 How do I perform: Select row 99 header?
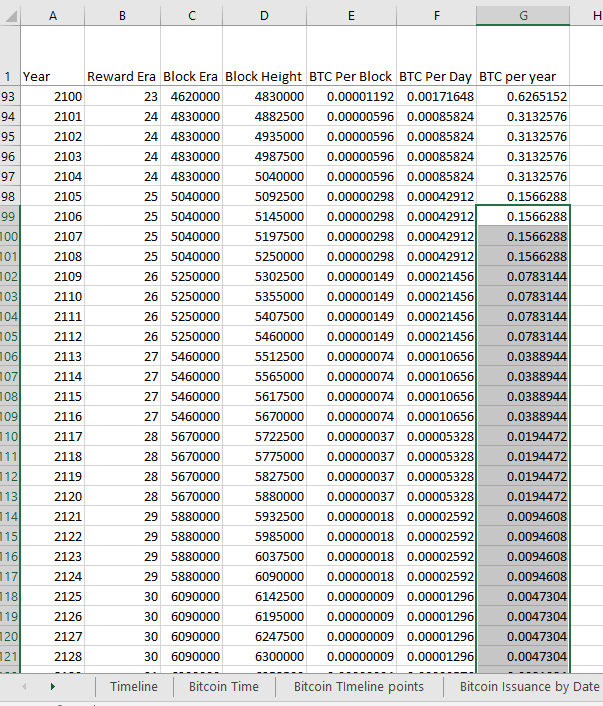[9, 217]
